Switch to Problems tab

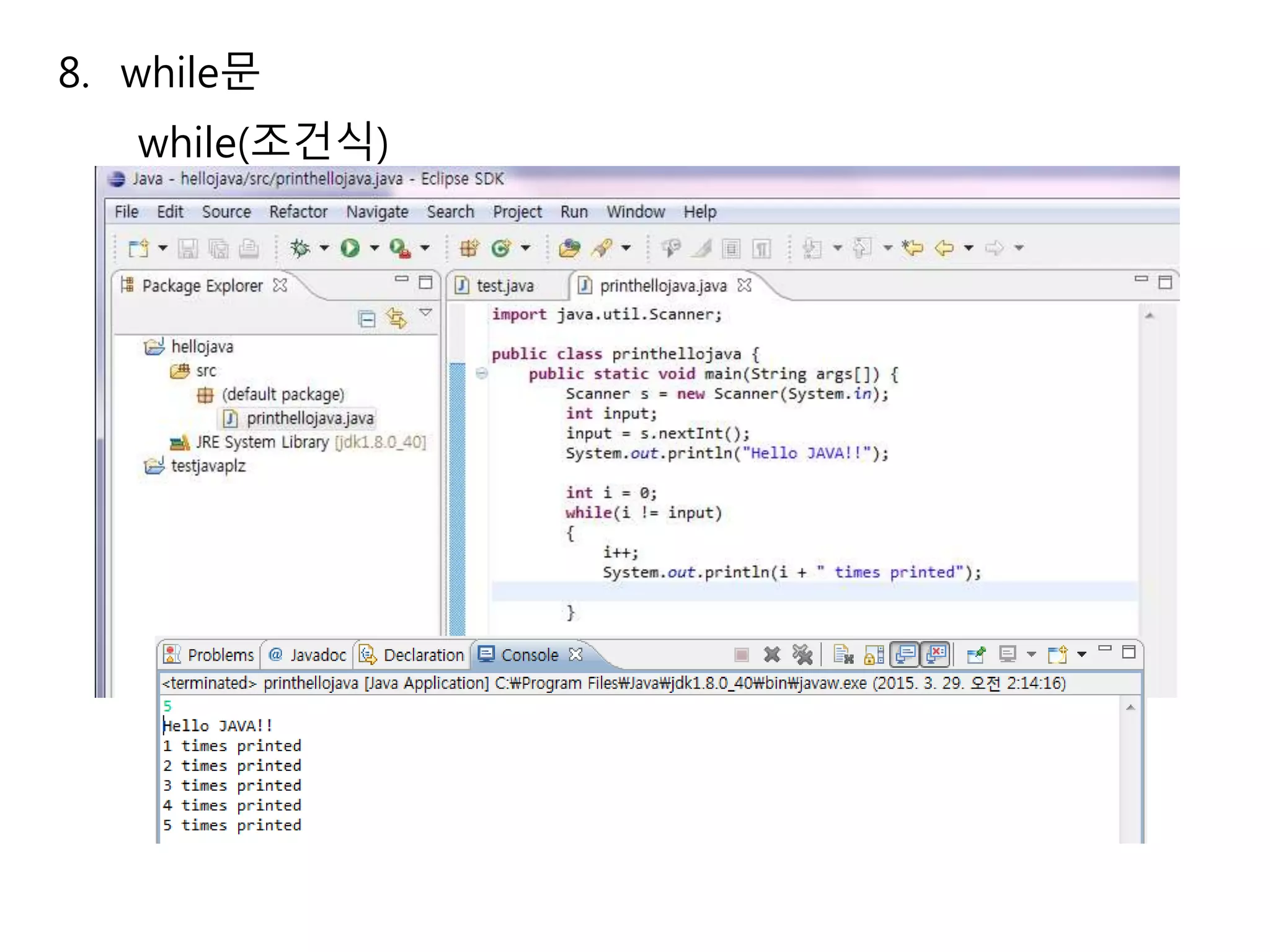pos(209,655)
